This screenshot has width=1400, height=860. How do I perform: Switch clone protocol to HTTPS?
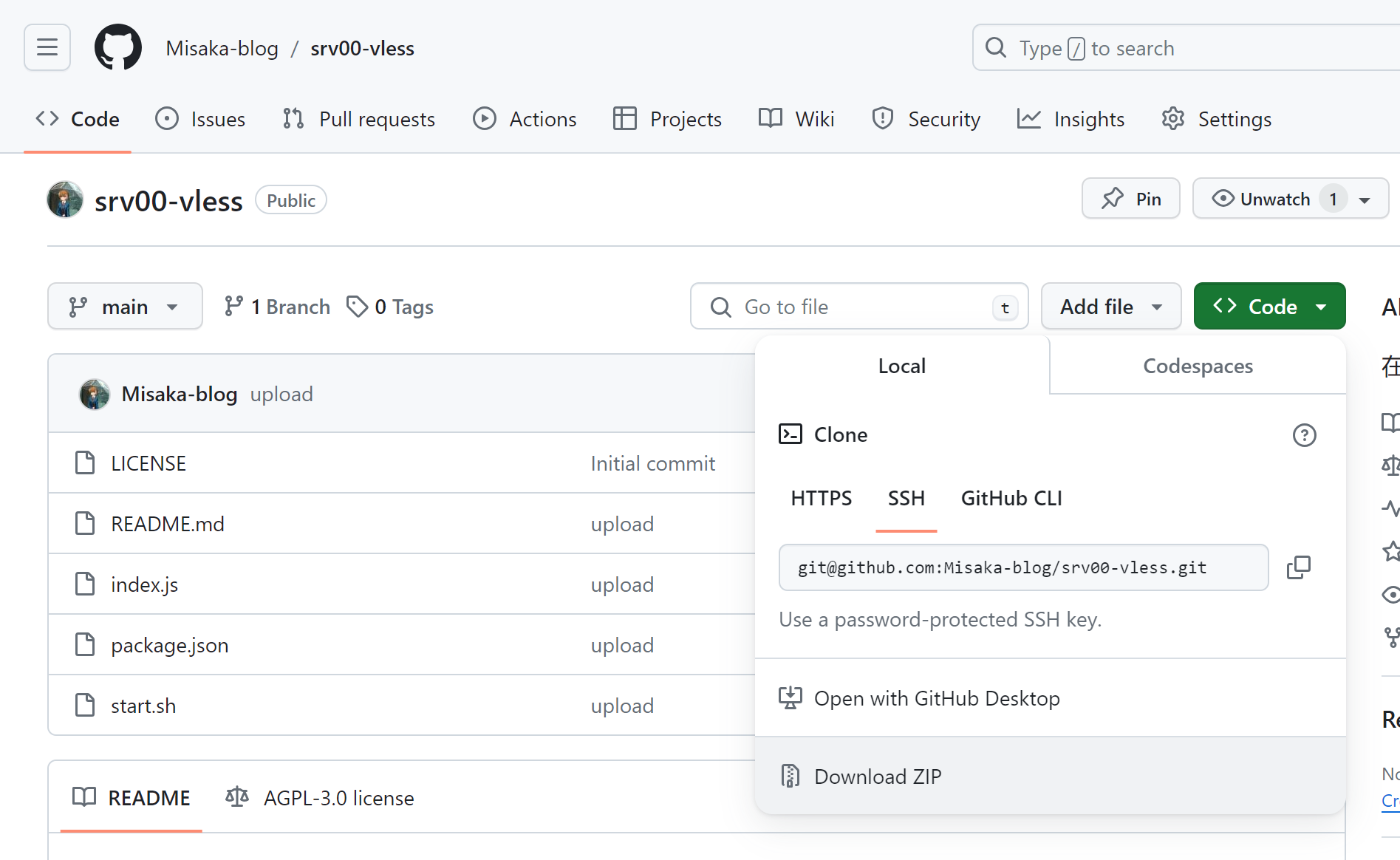pyautogui.click(x=821, y=499)
